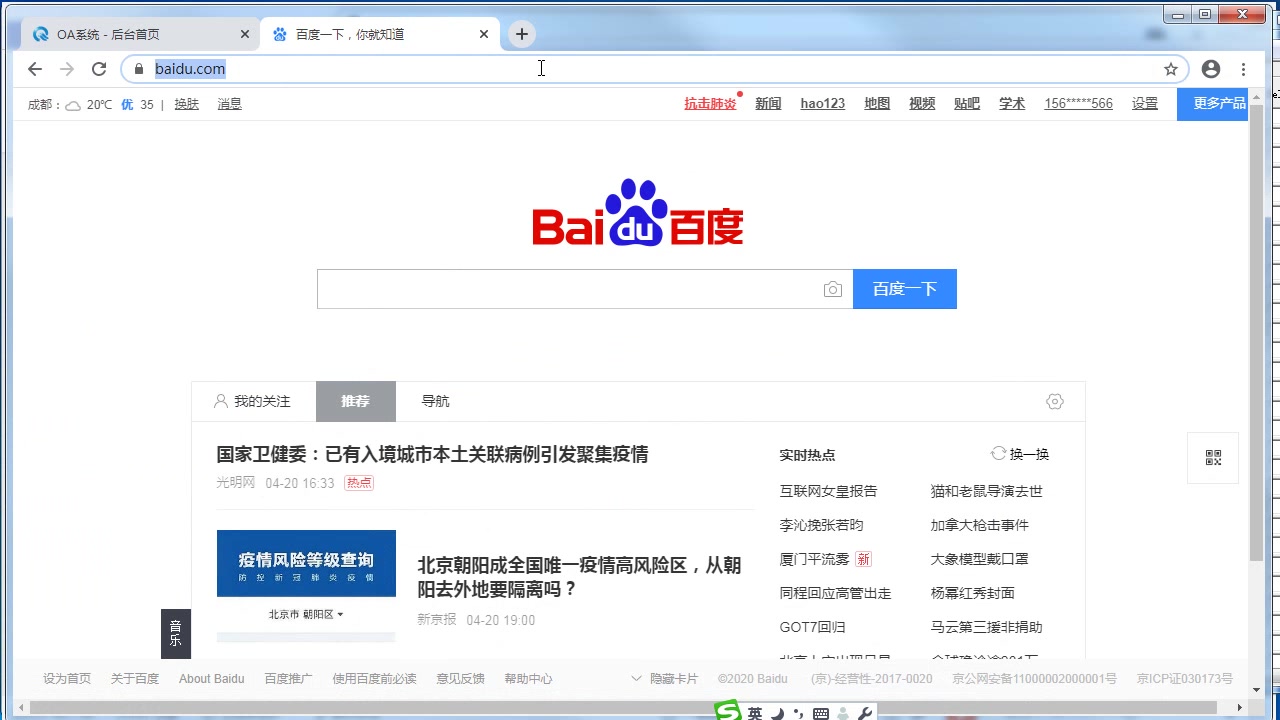Click inside the Baidu search box
1280x720 pixels.
pyautogui.click(x=570, y=289)
